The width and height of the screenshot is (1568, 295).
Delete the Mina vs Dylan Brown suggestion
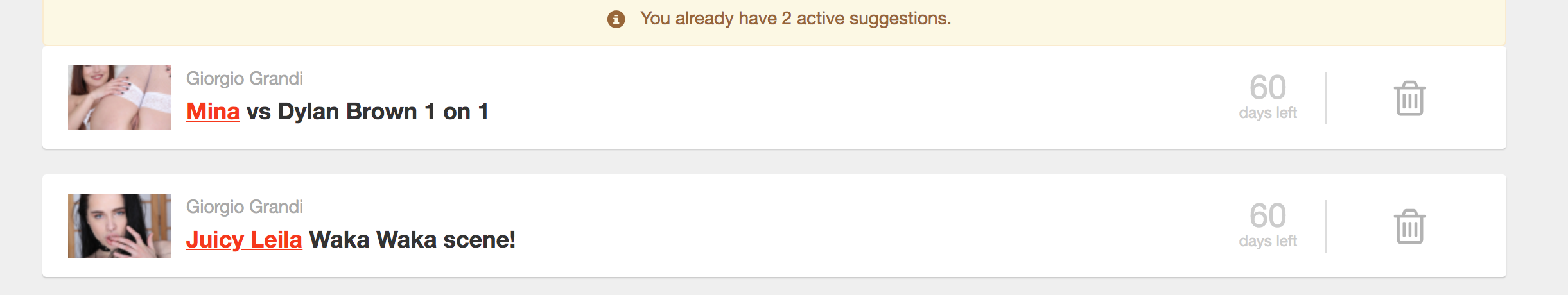[1409, 99]
